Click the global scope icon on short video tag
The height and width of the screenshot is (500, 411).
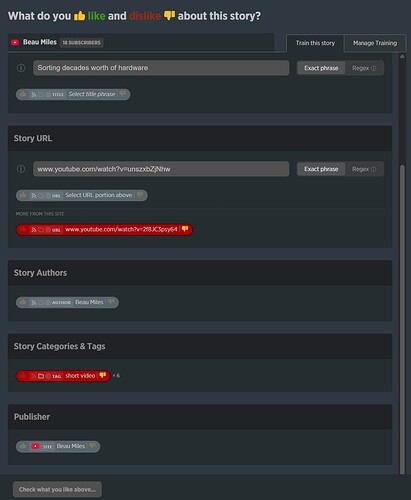tap(48, 376)
